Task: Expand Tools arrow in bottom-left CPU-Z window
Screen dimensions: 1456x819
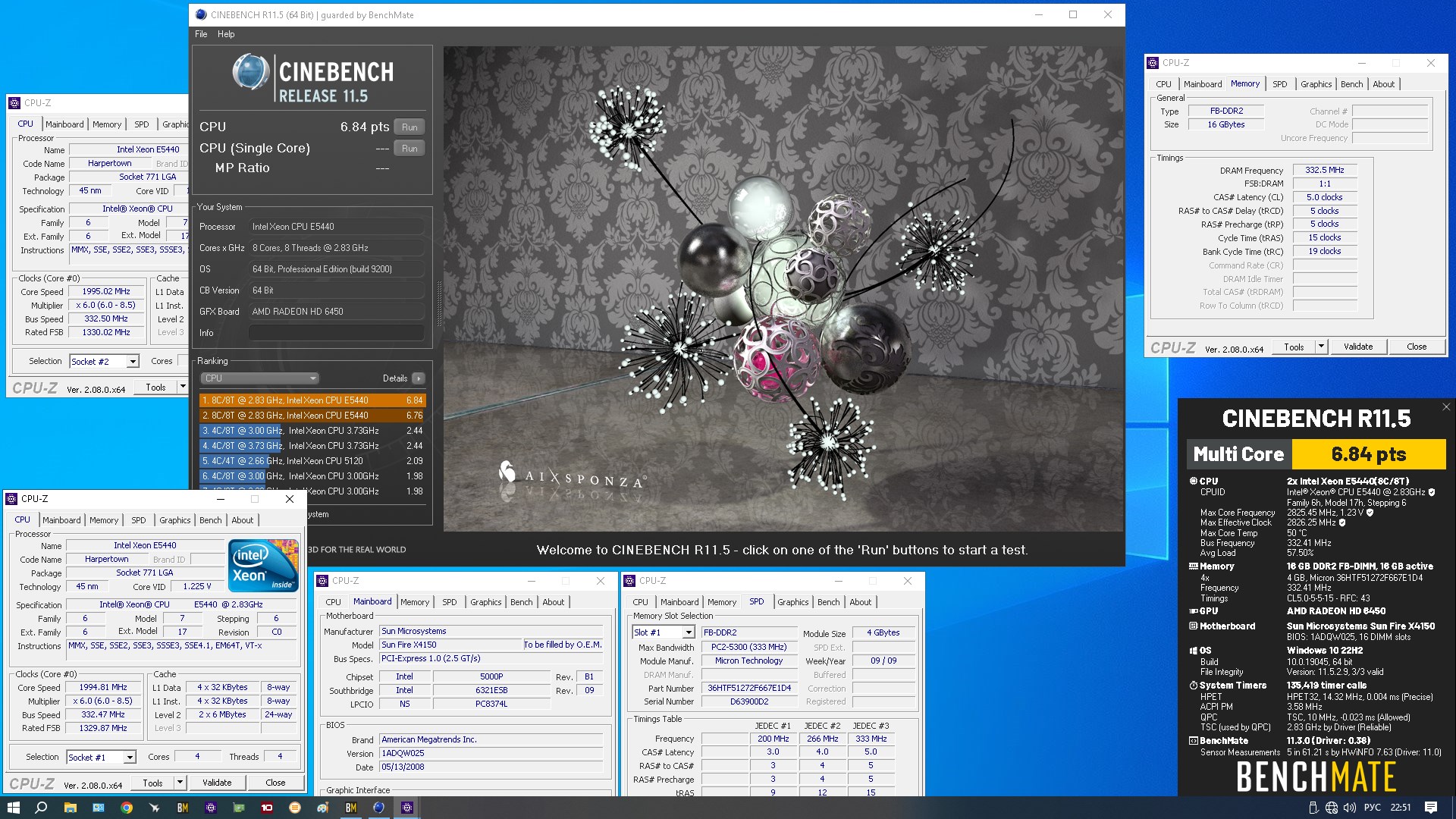Action: 180,783
